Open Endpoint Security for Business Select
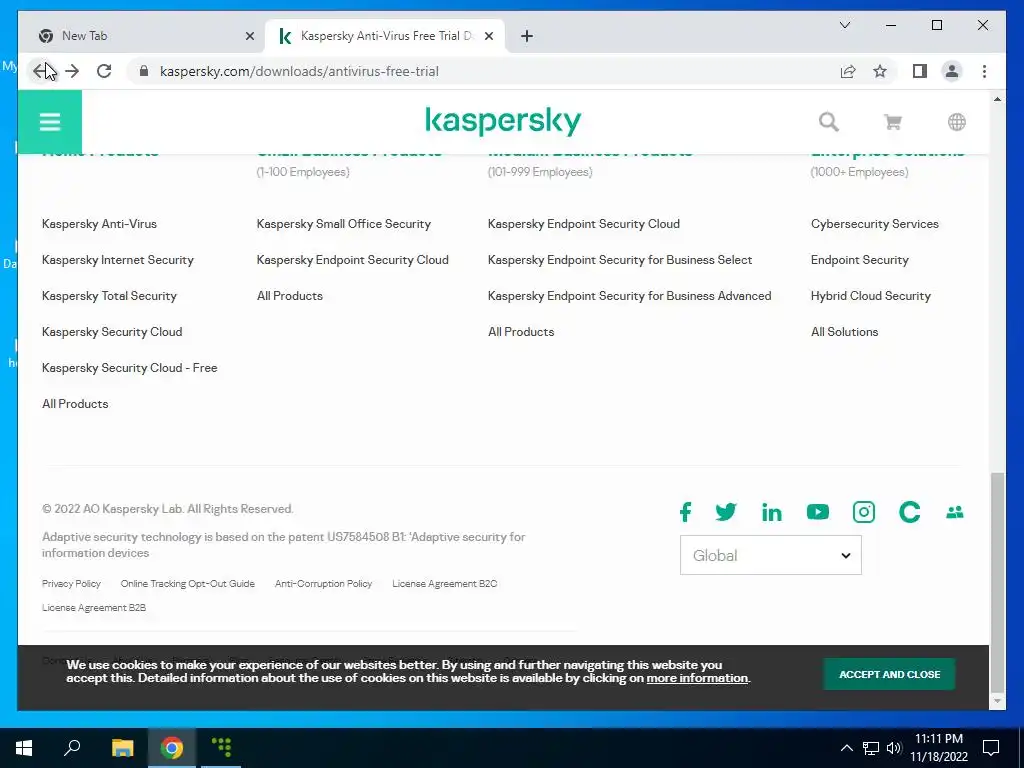This screenshot has width=1024, height=768. tap(620, 260)
